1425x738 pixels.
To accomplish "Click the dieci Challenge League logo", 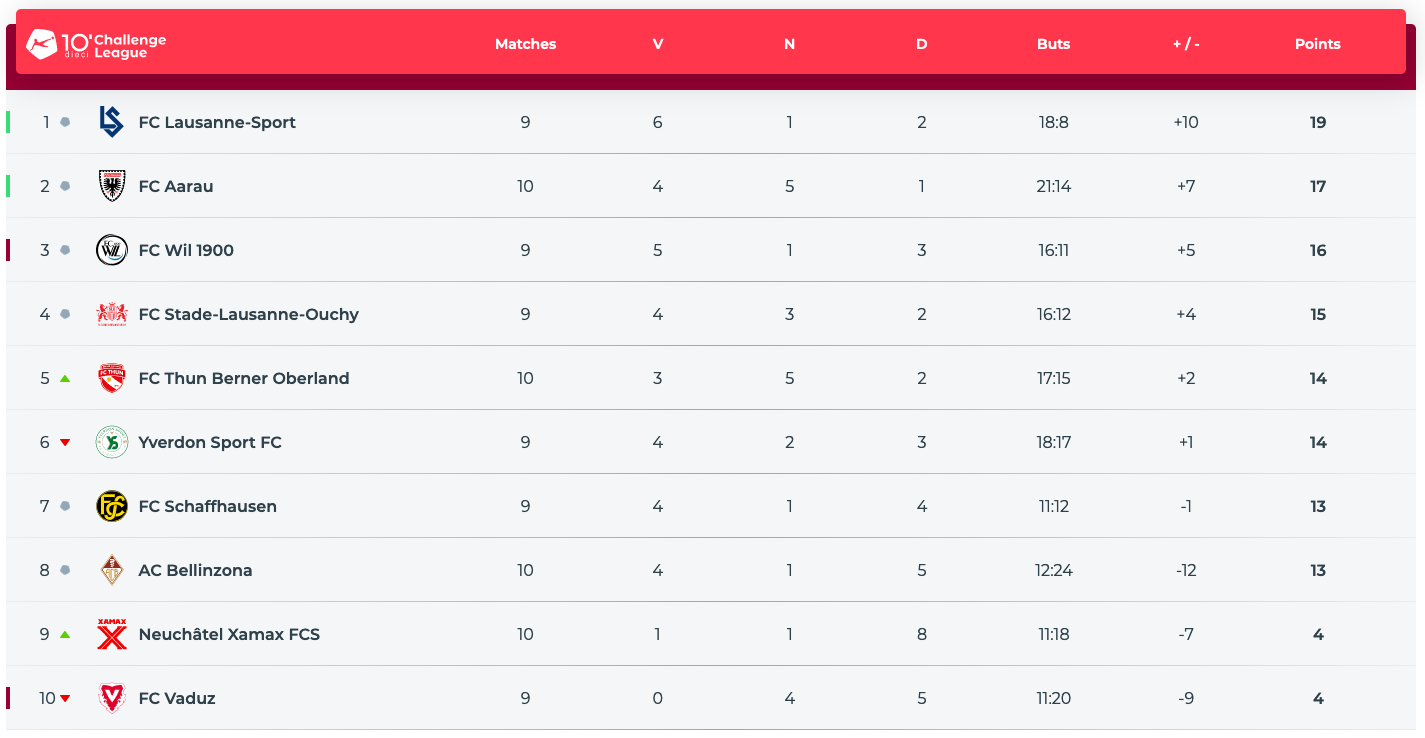I will 96,44.
